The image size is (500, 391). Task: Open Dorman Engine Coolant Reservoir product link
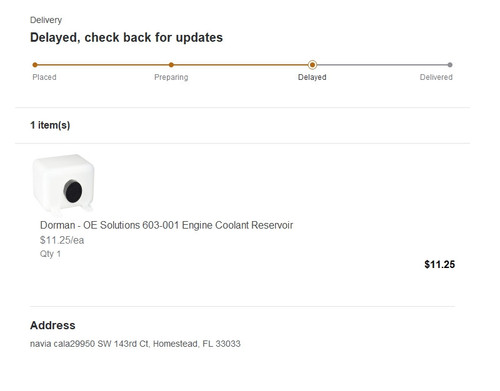click(166, 225)
